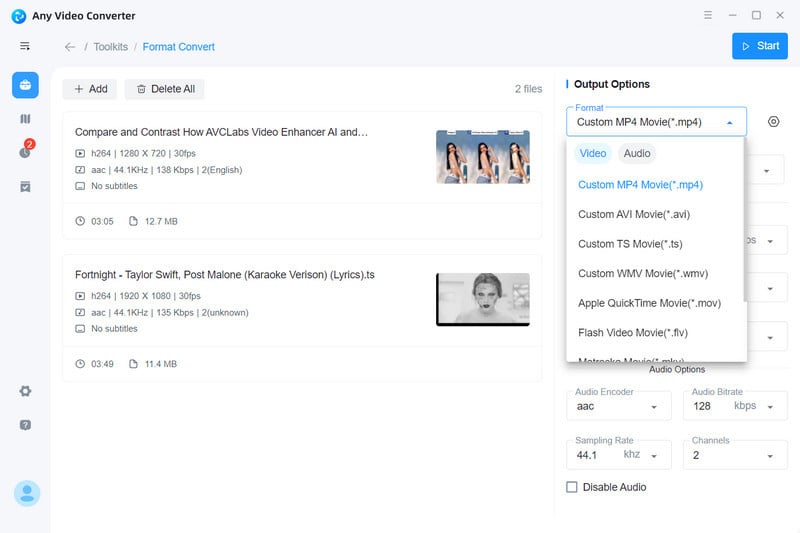Image resolution: width=800 pixels, height=533 pixels.
Task: Click the clock icon beside 03:05
Action: pos(80,221)
